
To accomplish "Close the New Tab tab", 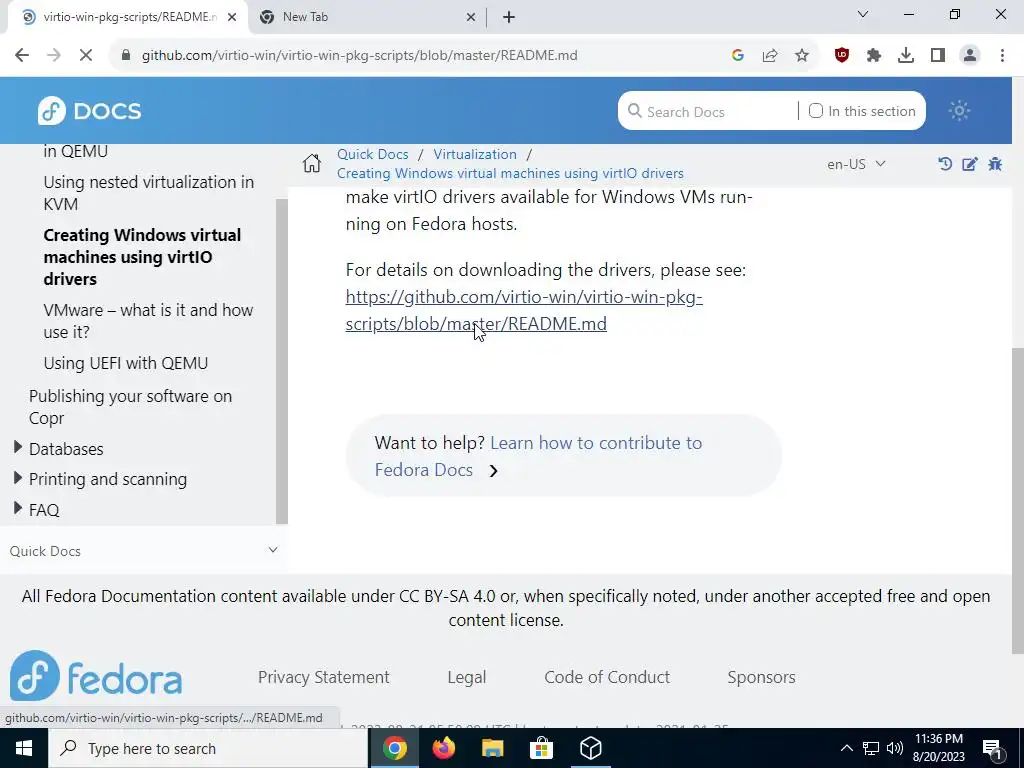I will 471,18.
